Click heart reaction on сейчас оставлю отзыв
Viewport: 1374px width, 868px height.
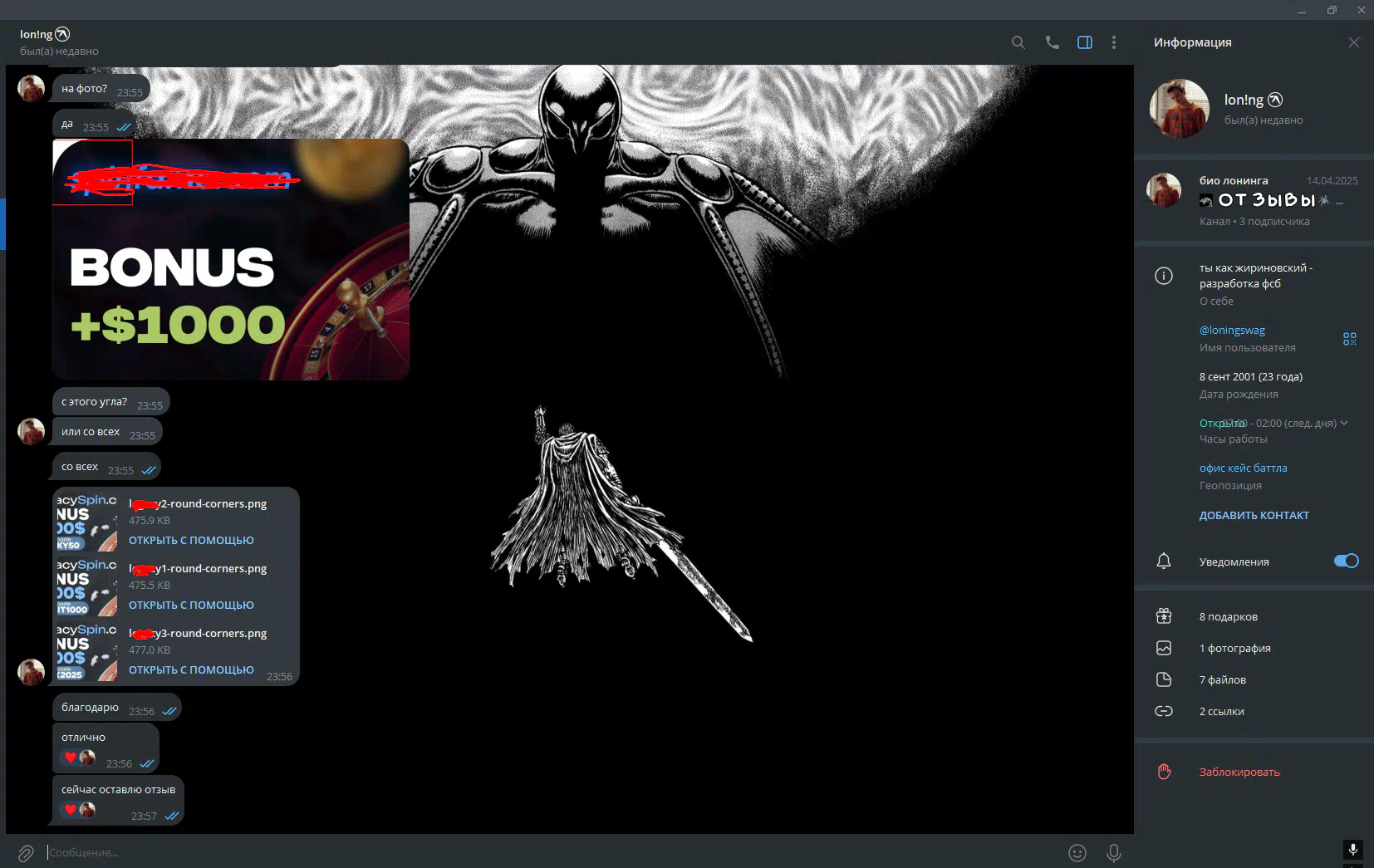coord(79,810)
